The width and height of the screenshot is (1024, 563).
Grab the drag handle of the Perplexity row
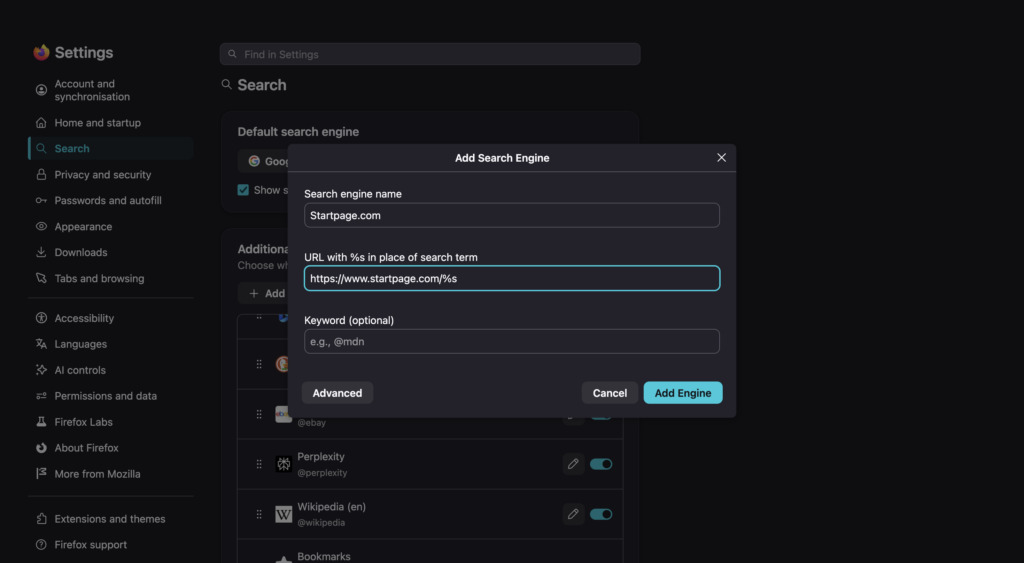[x=259, y=464]
